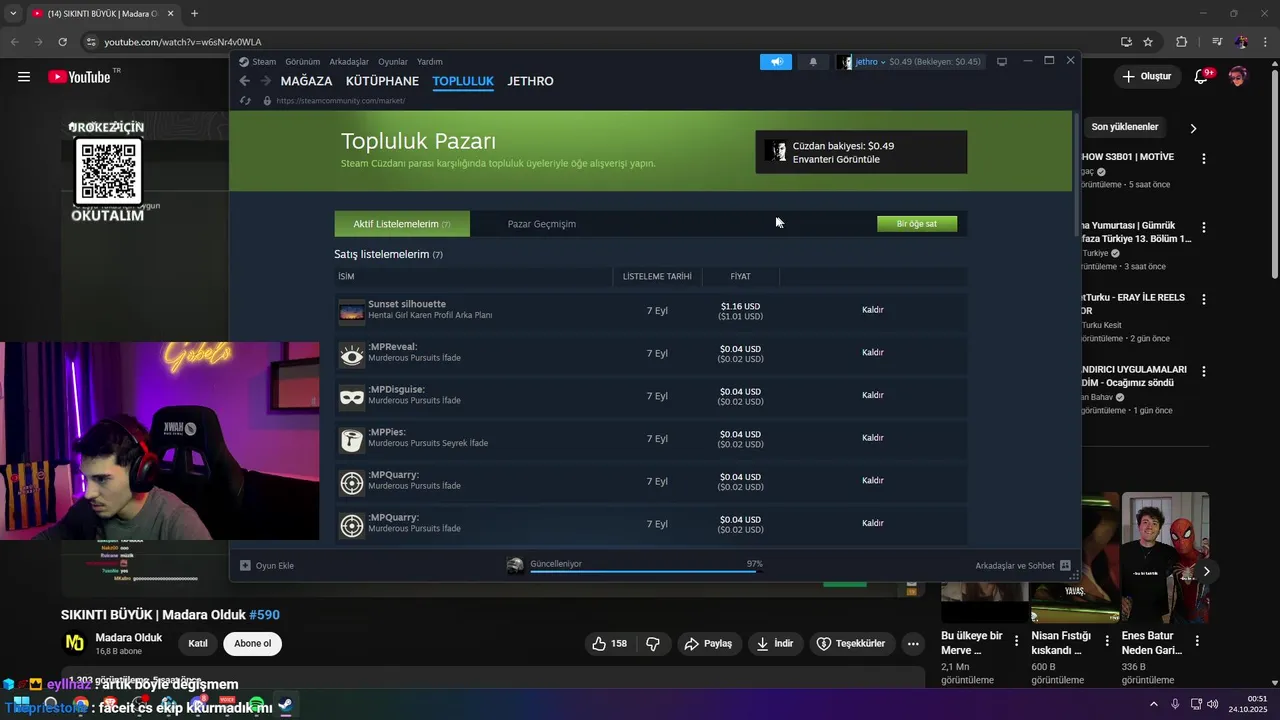Click the wallet avatar in Cüzdan bakiyesi box
The image size is (1280, 720).
click(776, 151)
